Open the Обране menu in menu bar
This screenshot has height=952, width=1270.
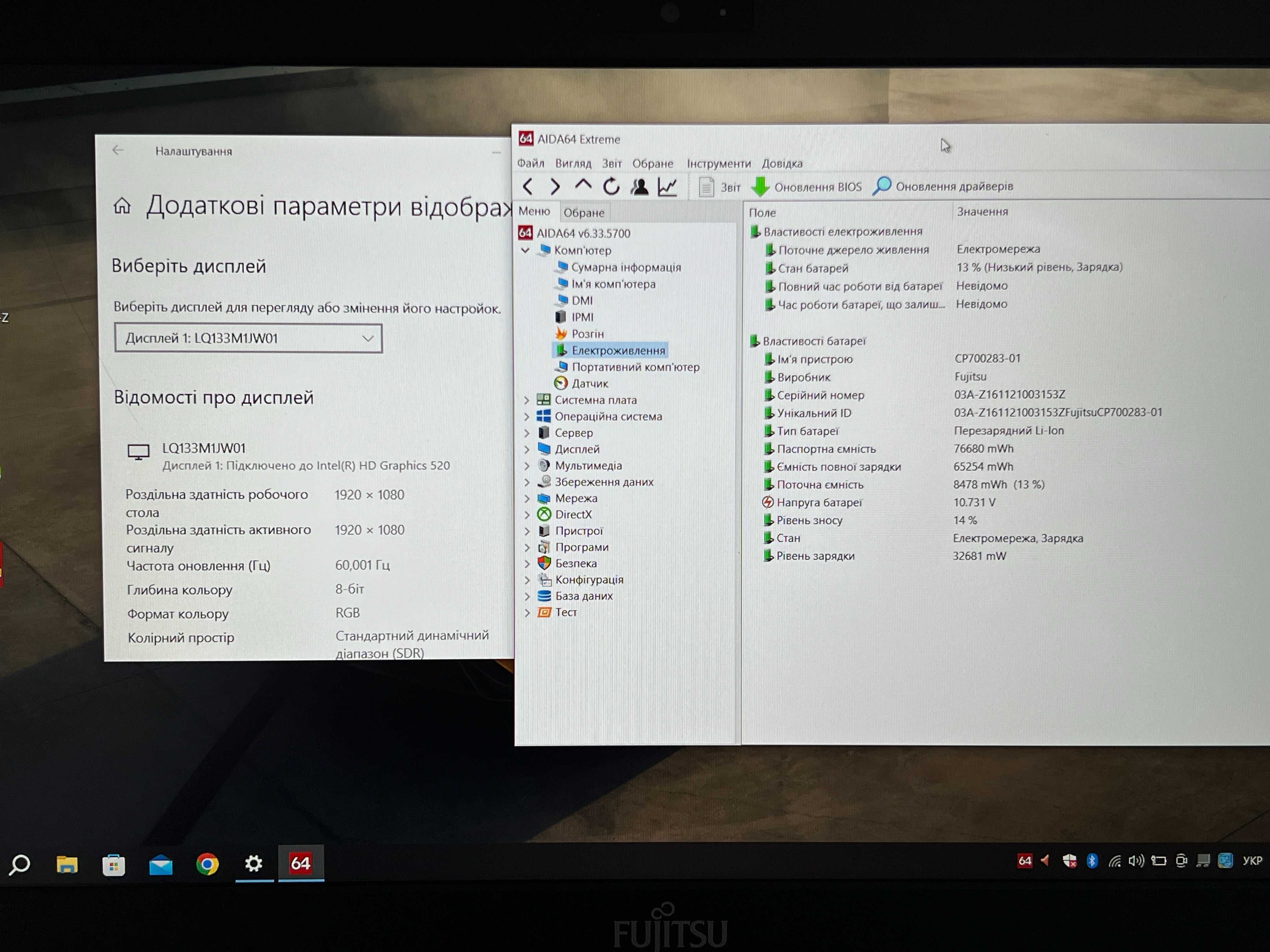pos(653,163)
